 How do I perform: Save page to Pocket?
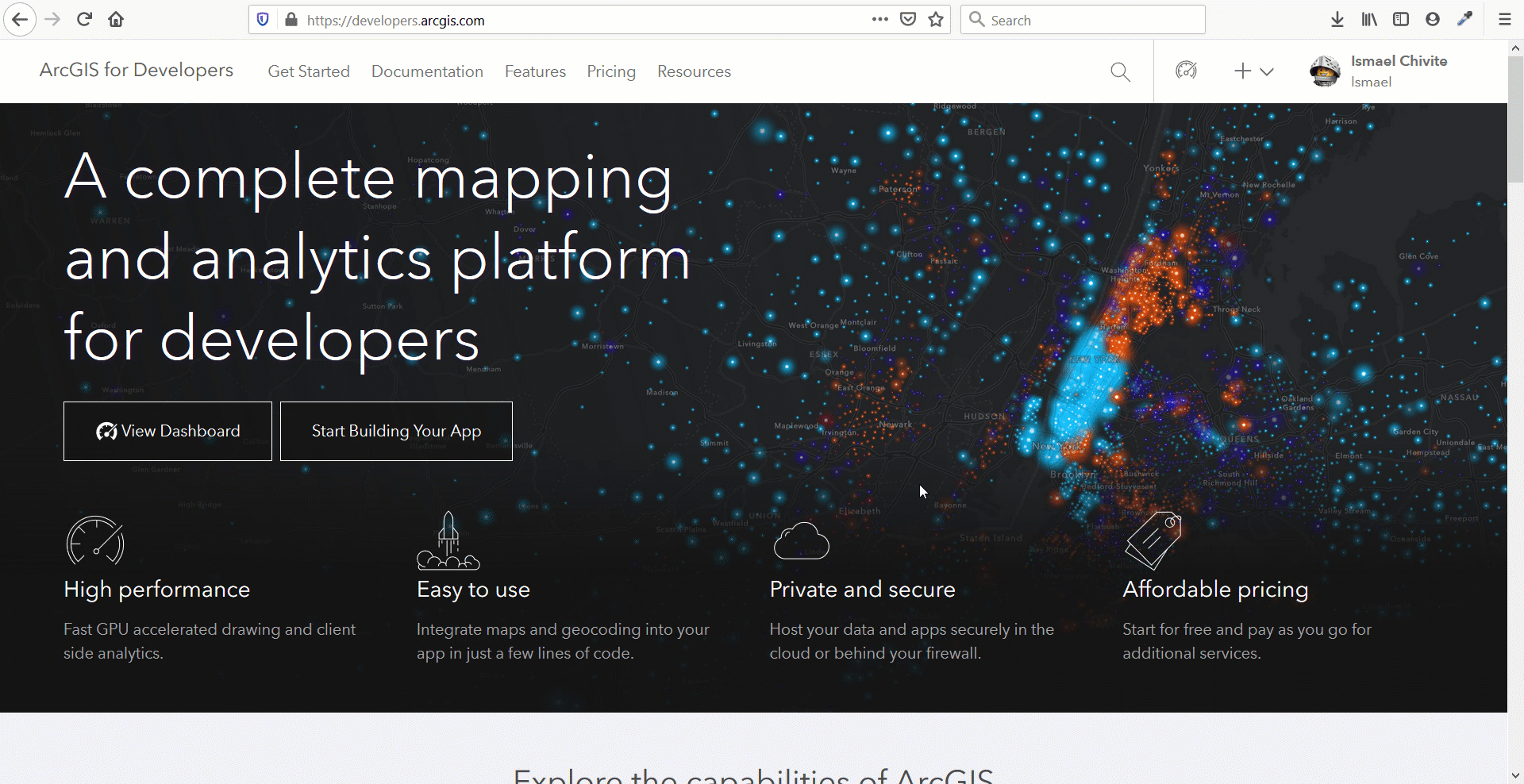908,20
